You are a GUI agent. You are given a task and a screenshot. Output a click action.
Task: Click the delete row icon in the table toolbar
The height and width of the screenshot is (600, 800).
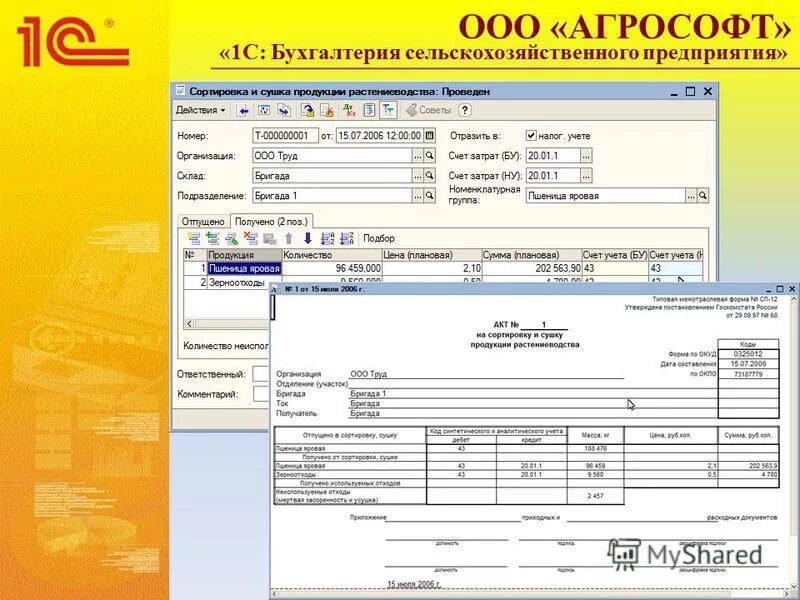[x=250, y=237]
